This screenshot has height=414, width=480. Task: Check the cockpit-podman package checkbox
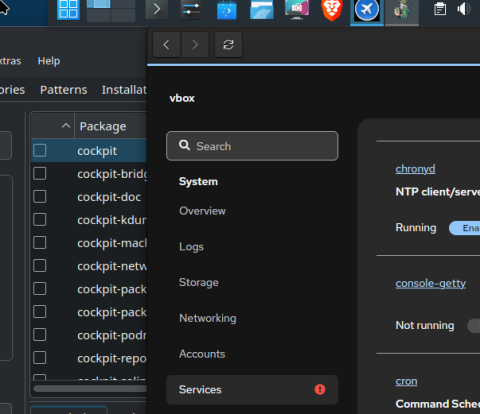[x=40, y=335]
